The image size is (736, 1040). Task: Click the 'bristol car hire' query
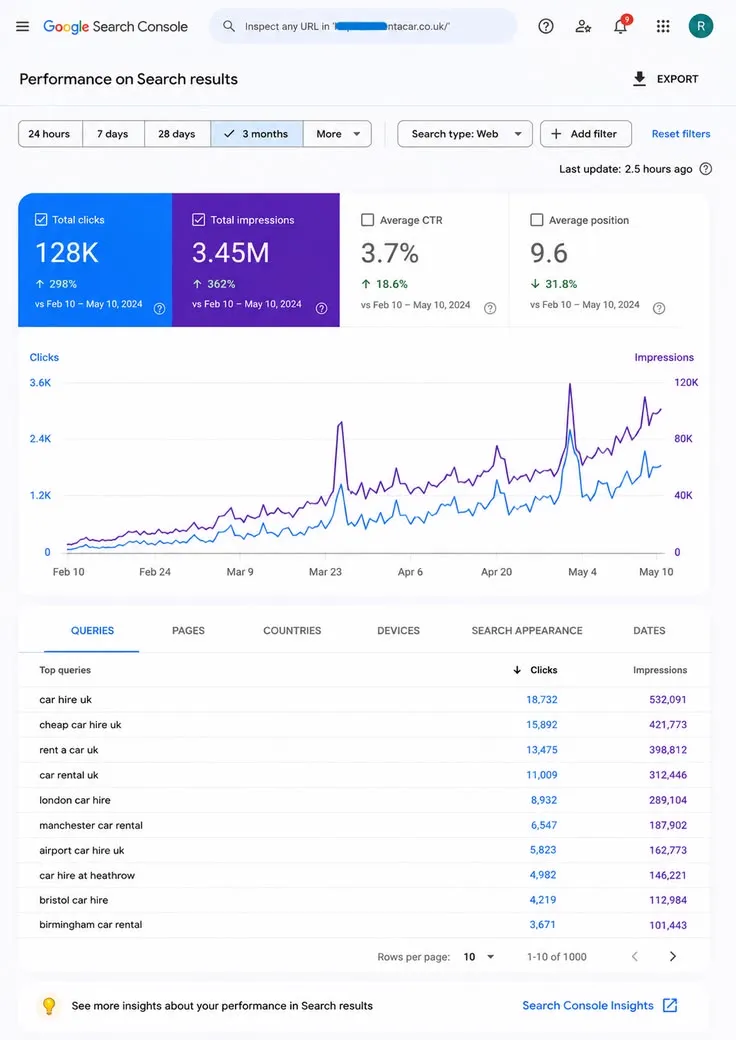[74, 900]
